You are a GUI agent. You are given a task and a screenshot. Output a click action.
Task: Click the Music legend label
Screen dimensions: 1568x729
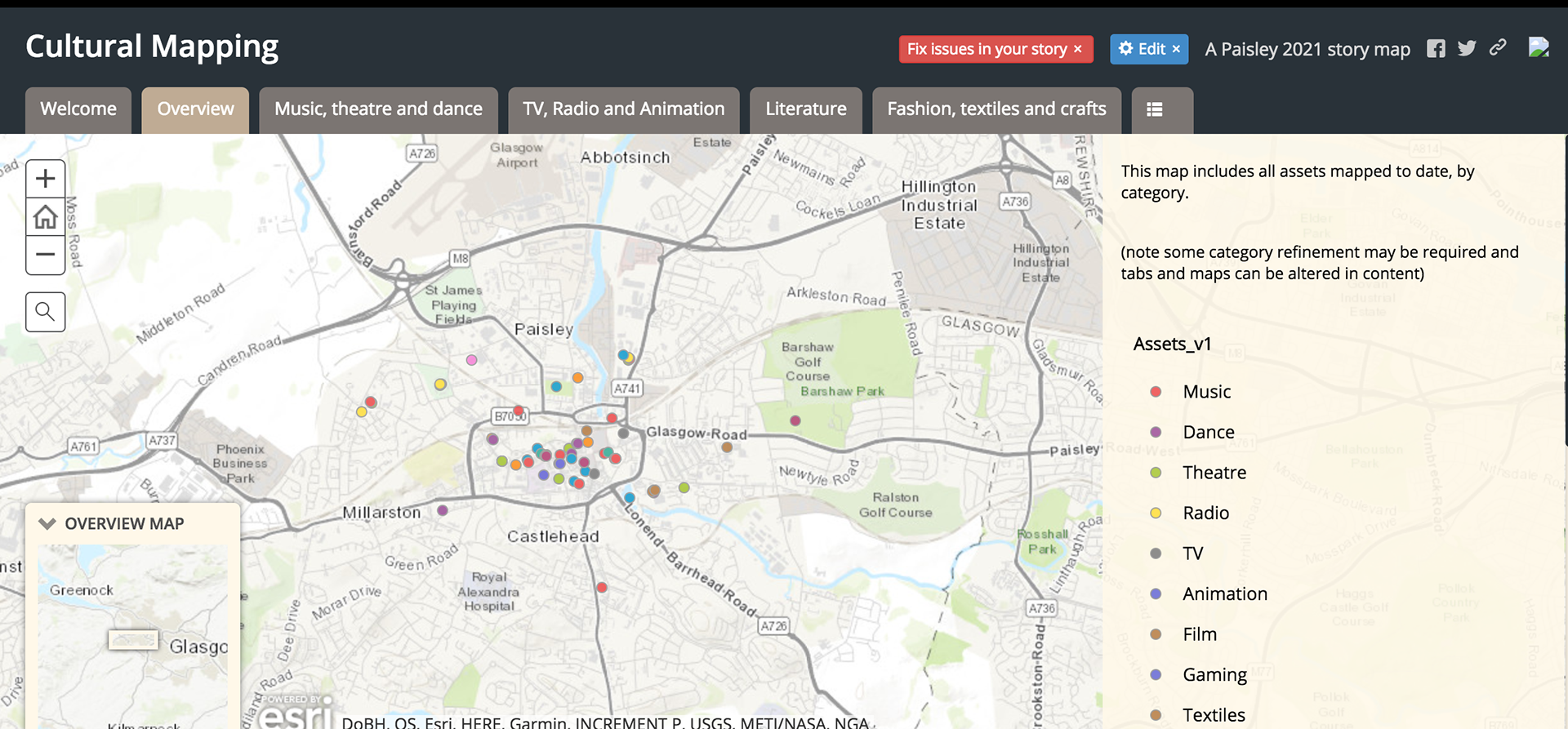coord(1206,392)
